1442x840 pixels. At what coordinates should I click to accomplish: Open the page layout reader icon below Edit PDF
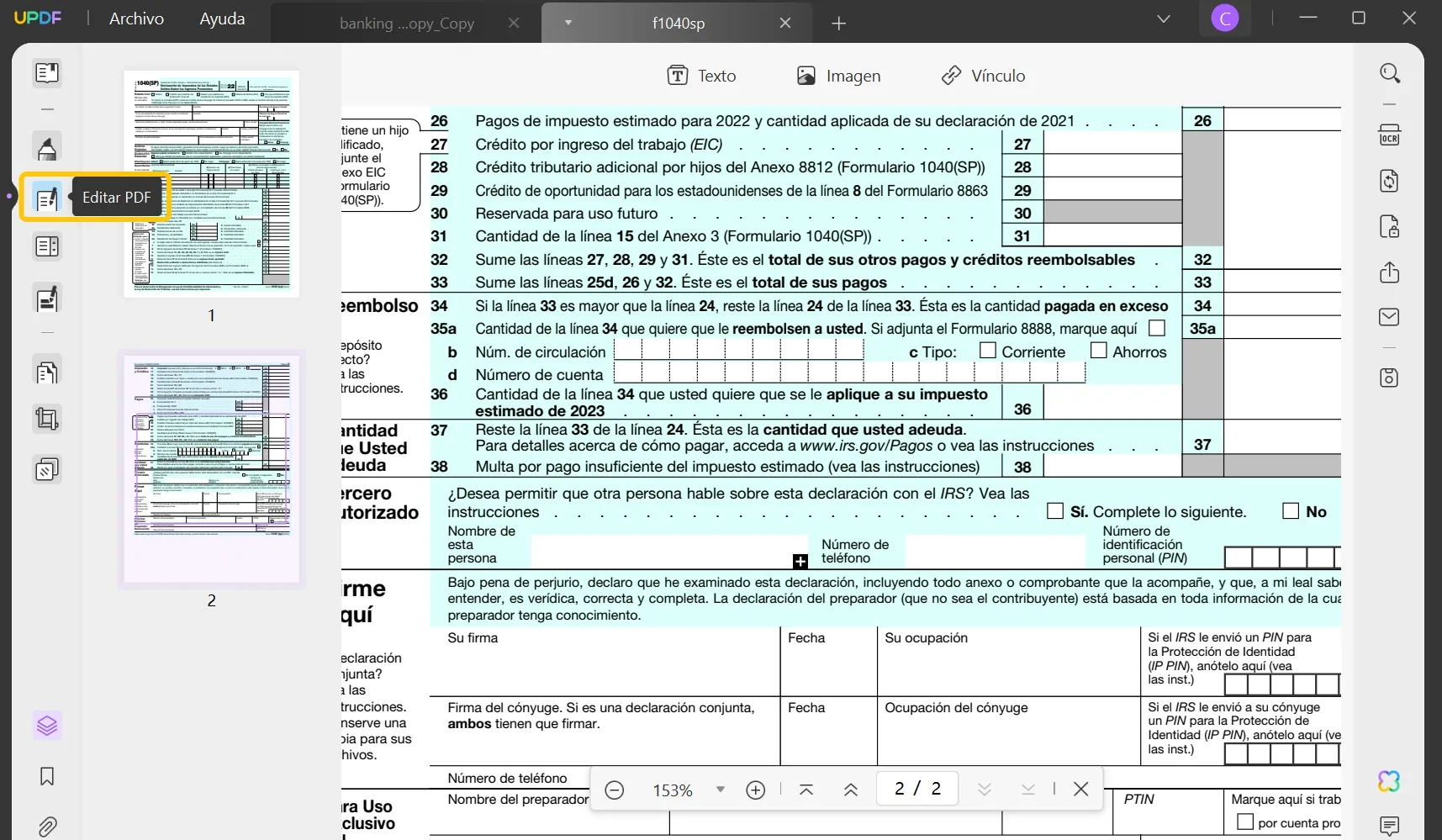pyautogui.click(x=47, y=247)
